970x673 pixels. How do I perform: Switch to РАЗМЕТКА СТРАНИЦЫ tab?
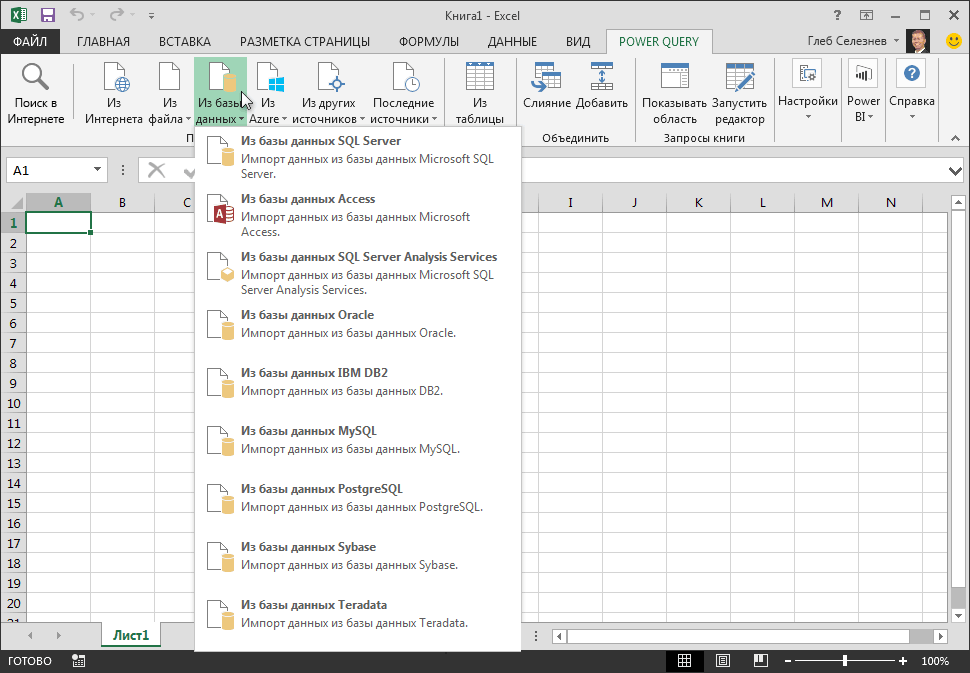pyautogui.click(x=305, y=41)
